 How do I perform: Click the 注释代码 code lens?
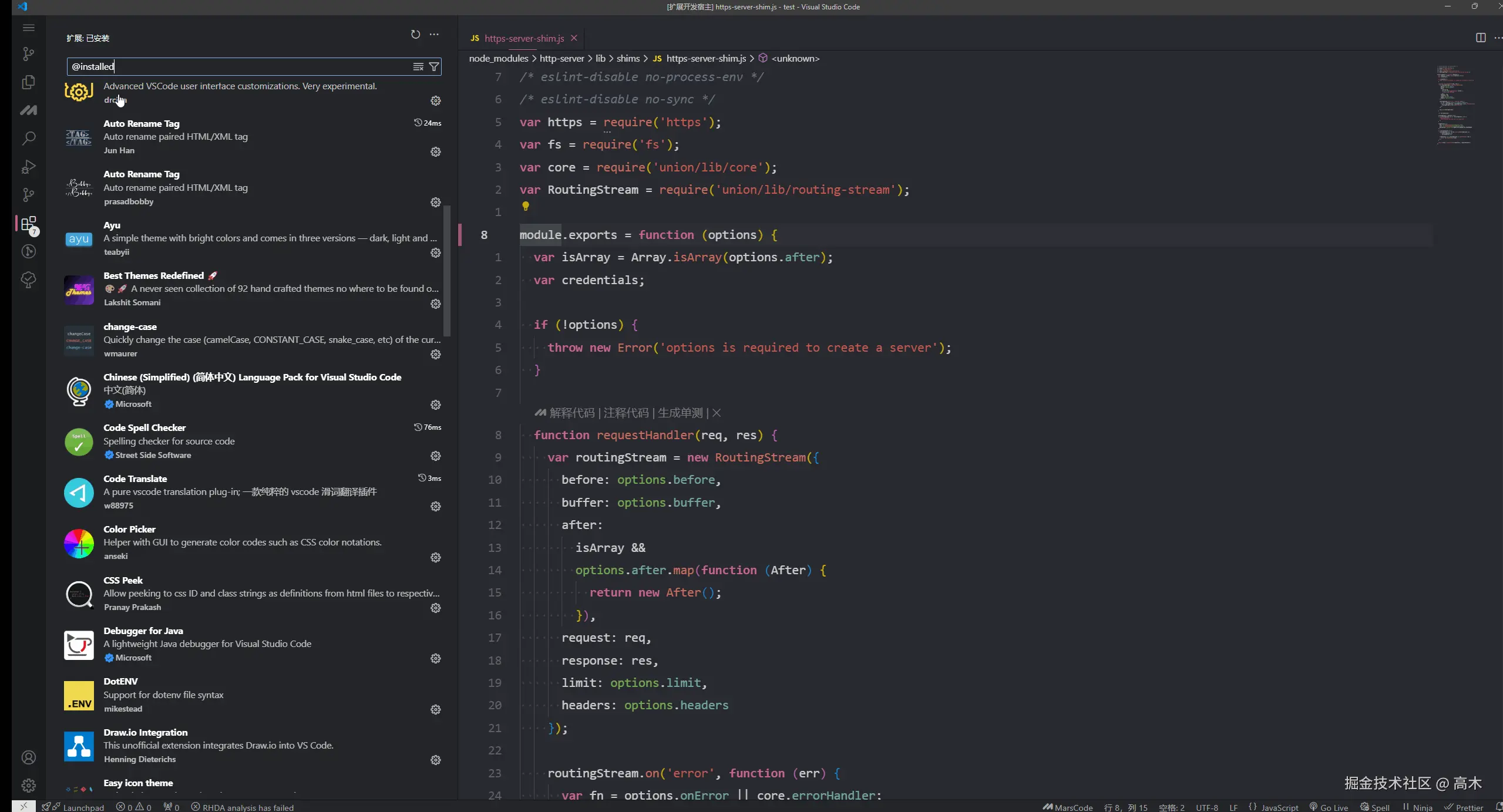(626, 413)
